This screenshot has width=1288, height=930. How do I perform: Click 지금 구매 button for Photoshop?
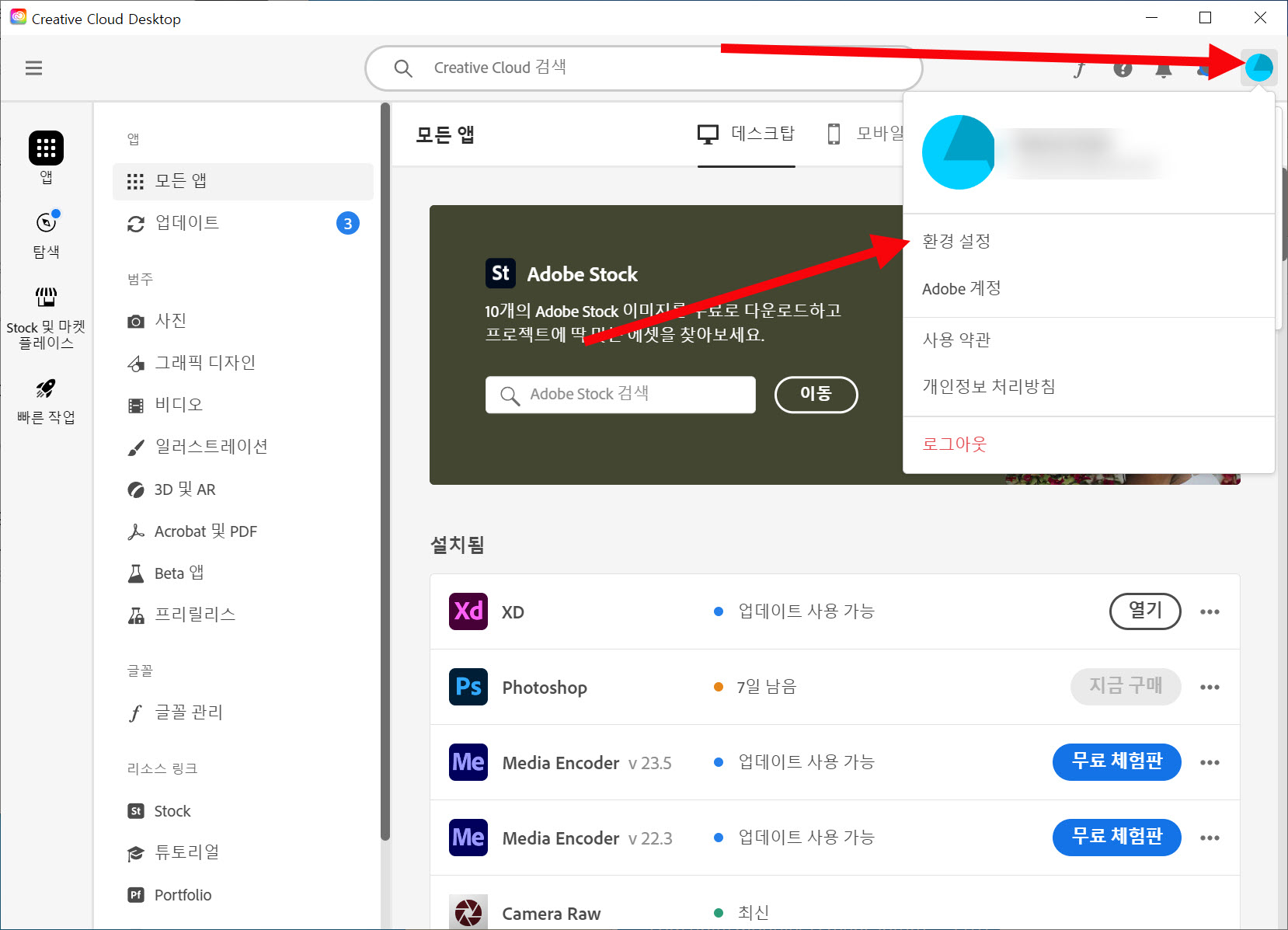(1126, 687)
